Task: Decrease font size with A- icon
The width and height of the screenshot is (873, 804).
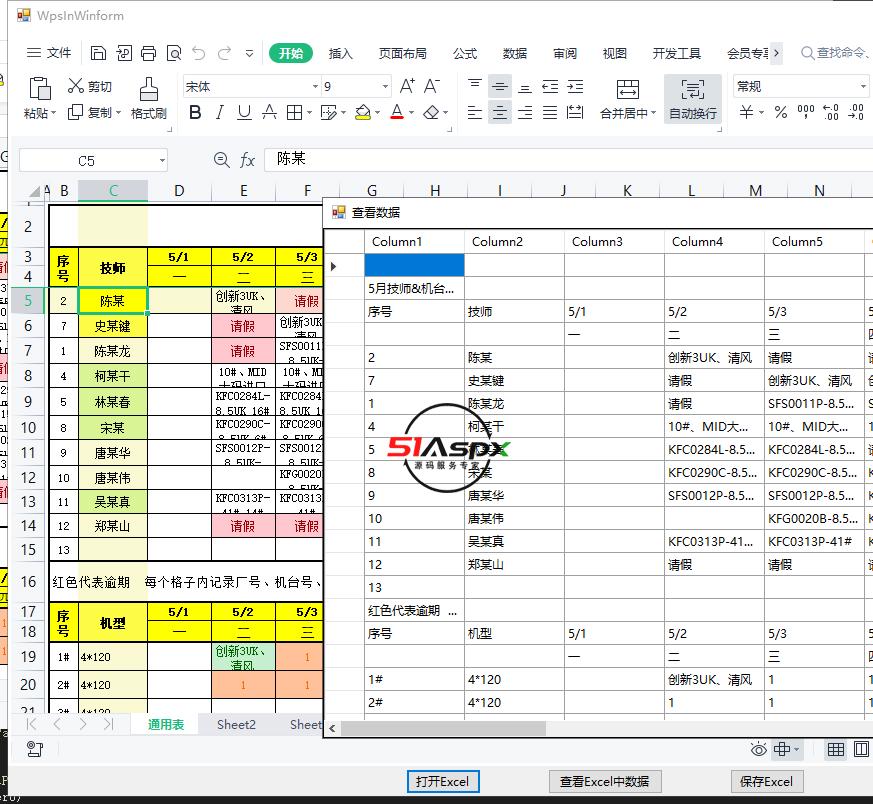Action: tap(432, 86)
